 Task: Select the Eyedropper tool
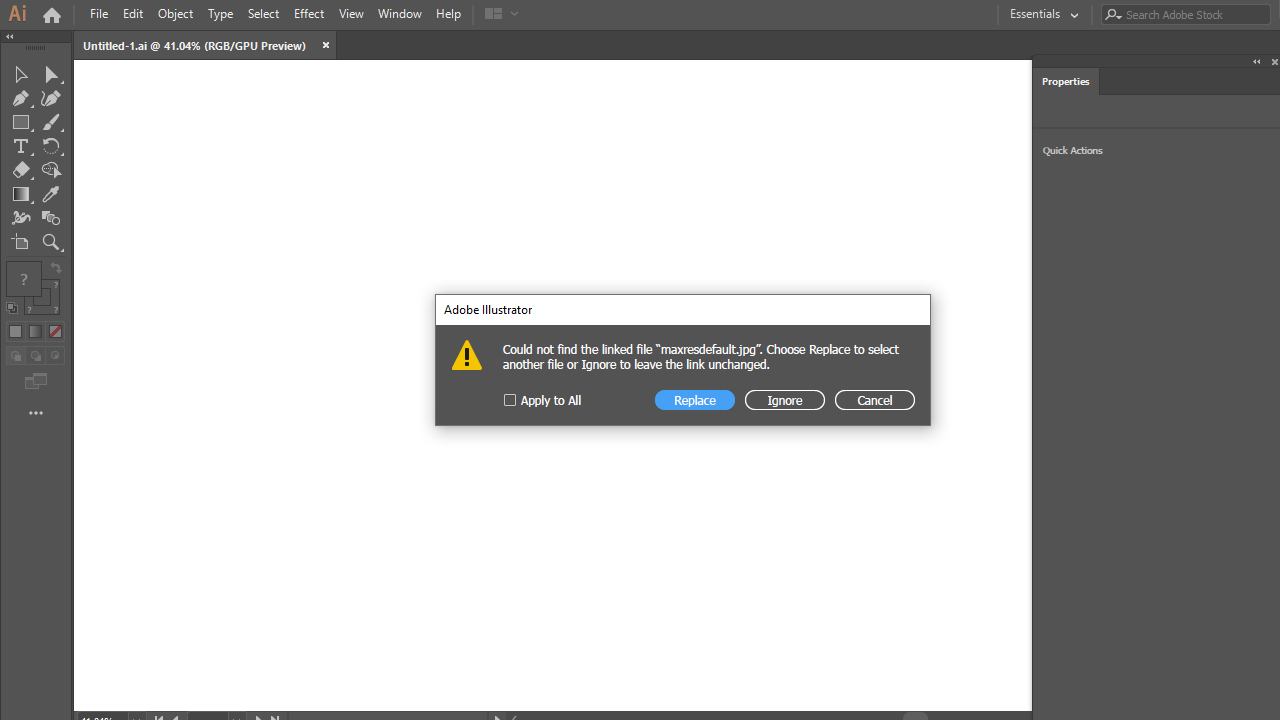click(x=52, y=195)
